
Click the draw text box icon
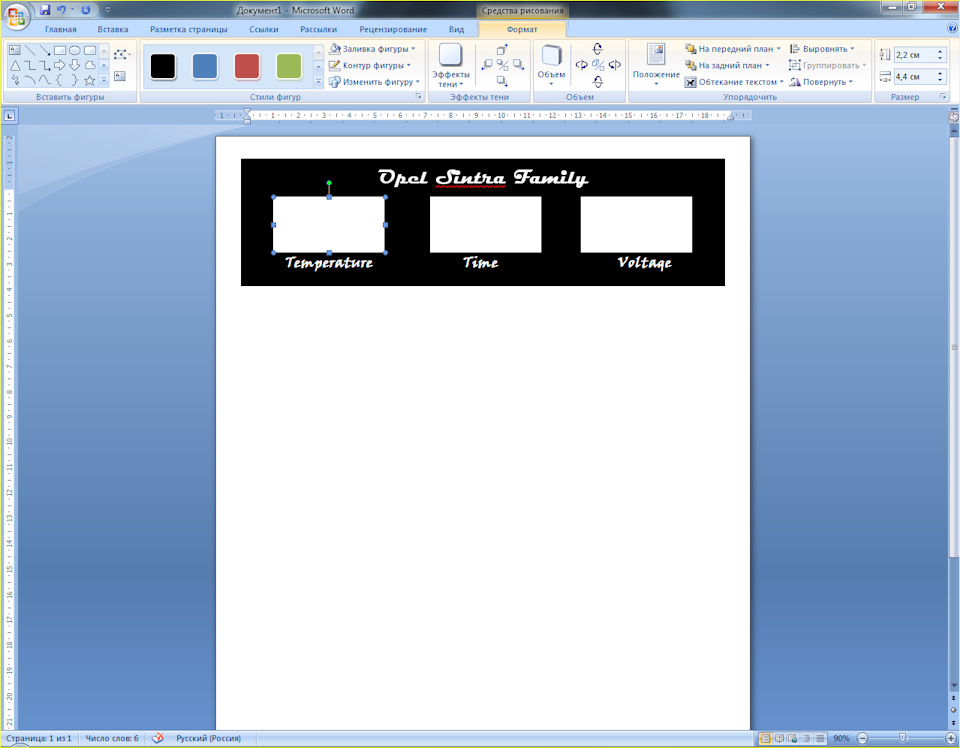[x=120, y=76]
